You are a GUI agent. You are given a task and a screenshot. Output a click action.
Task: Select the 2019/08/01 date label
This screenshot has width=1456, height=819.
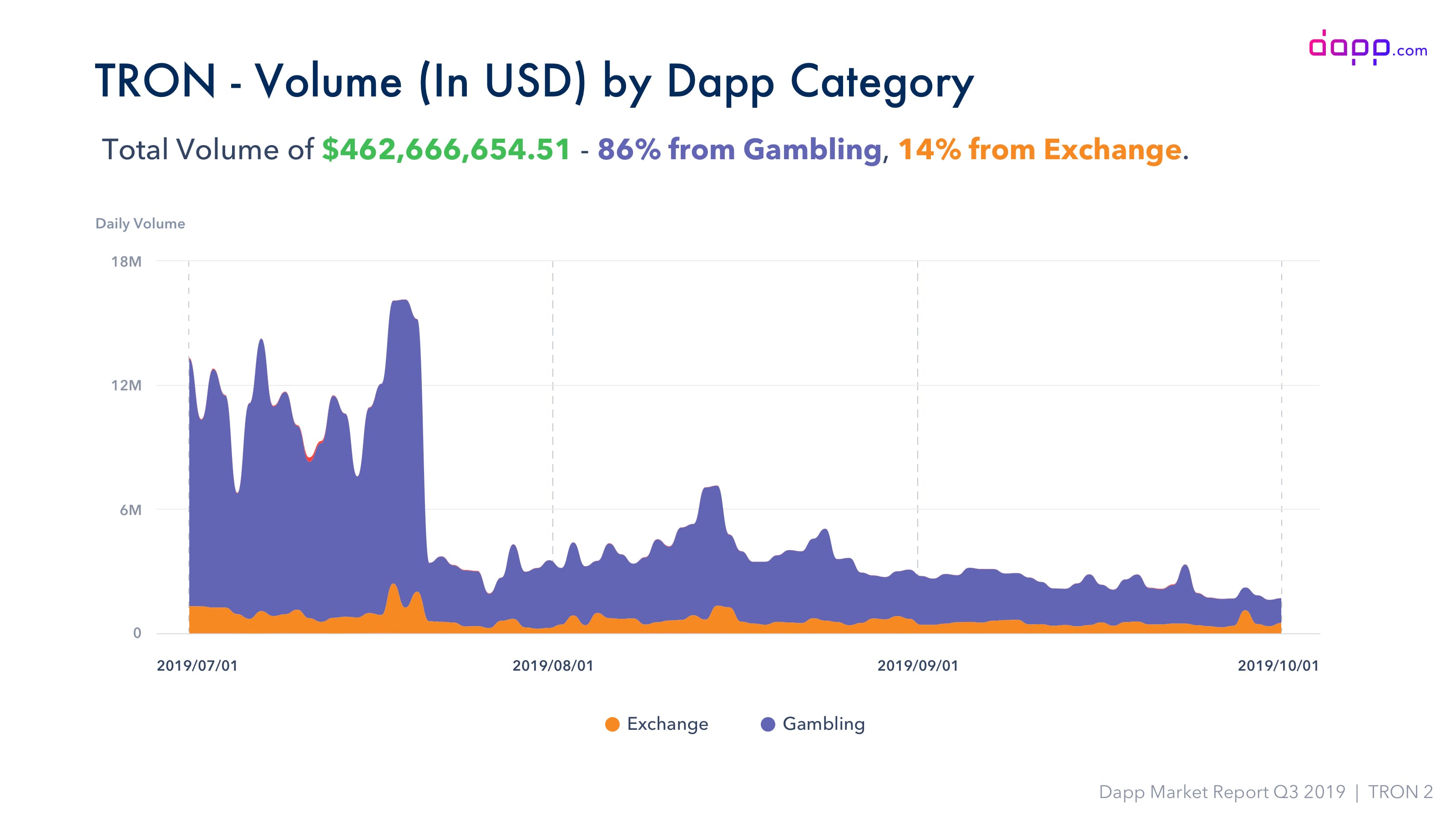coord(553,666)
